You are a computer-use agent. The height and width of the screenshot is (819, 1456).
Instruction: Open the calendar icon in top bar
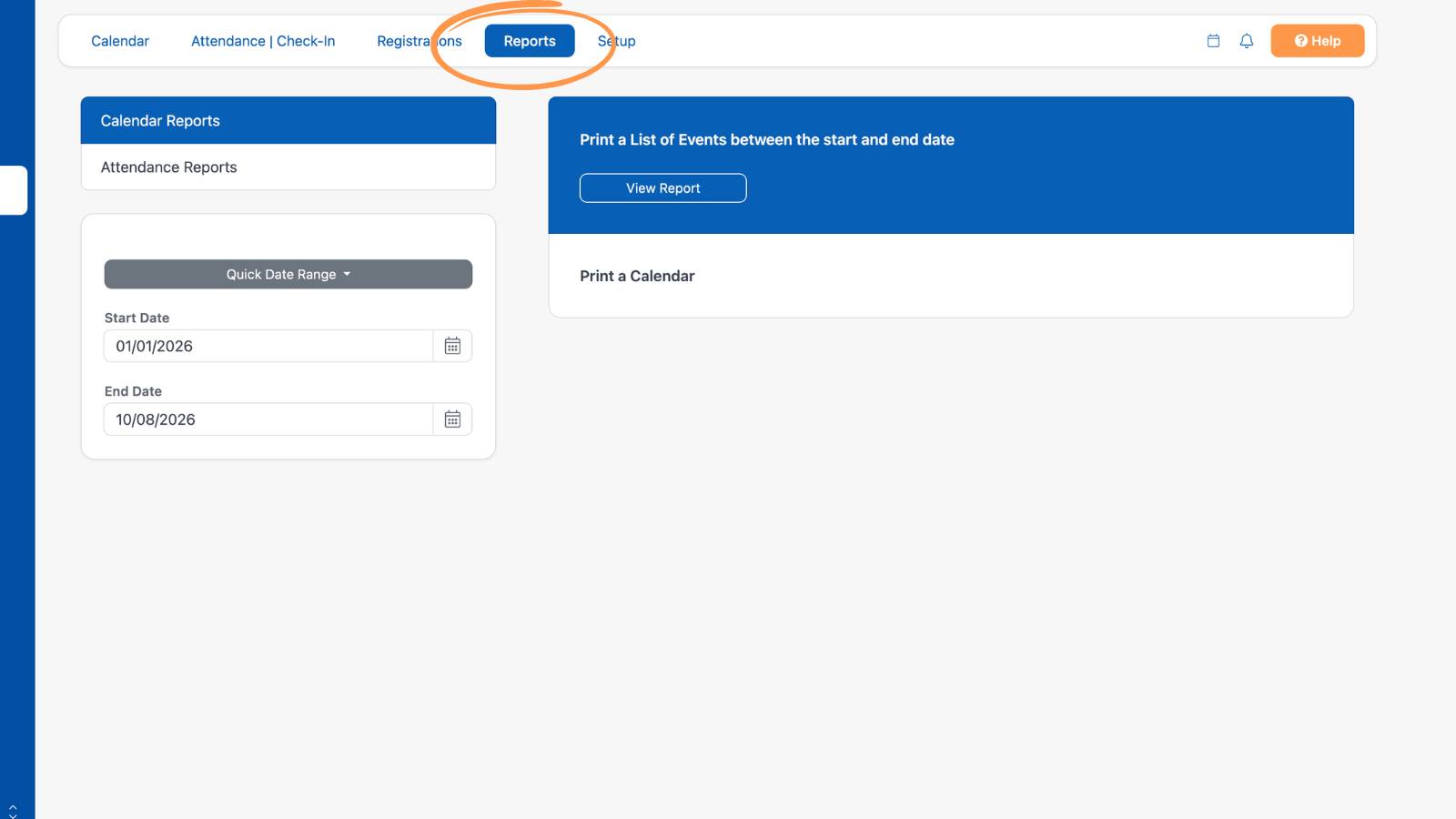1213,41
